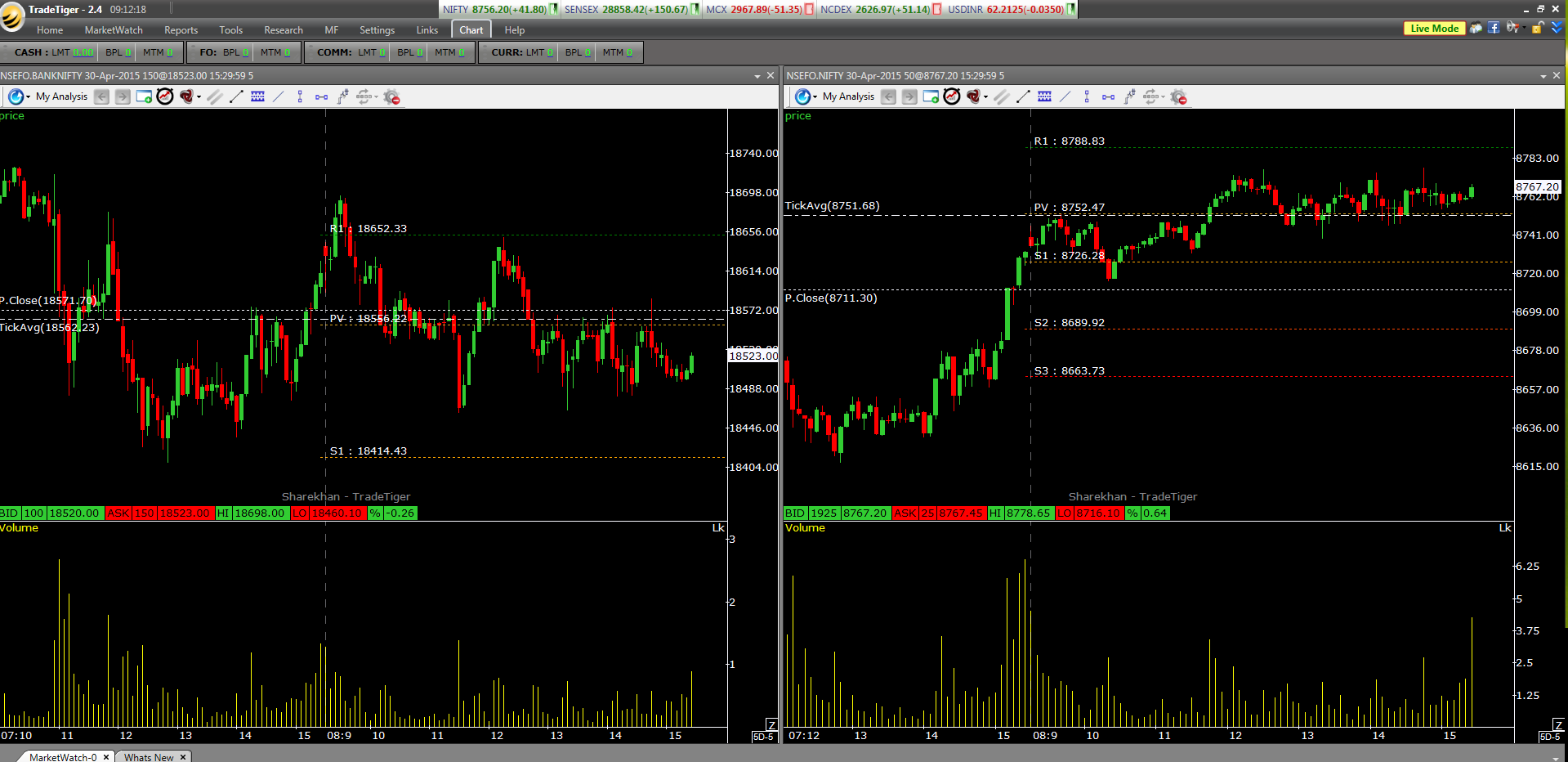This screenshot has width=1568, height=762.
Task: Click My Analysis in NIFTY chart toolbar
Action: (848, 96)
